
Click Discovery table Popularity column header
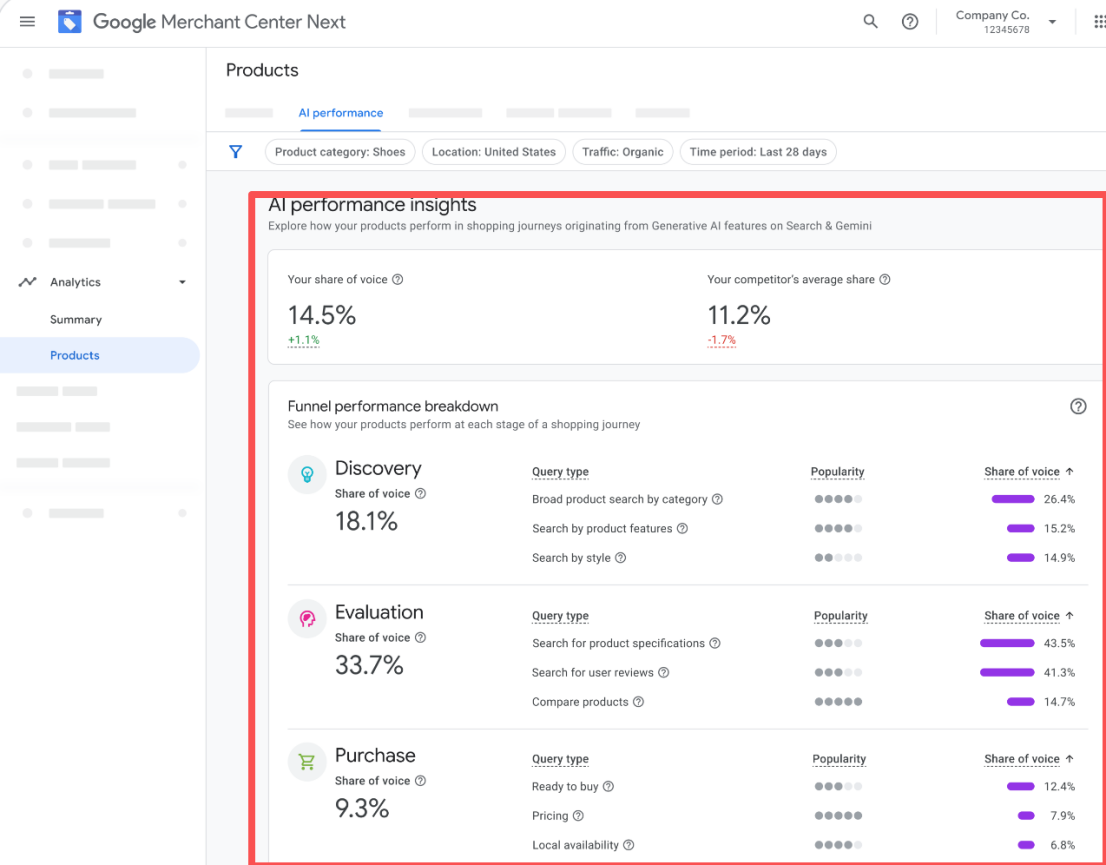837,471
